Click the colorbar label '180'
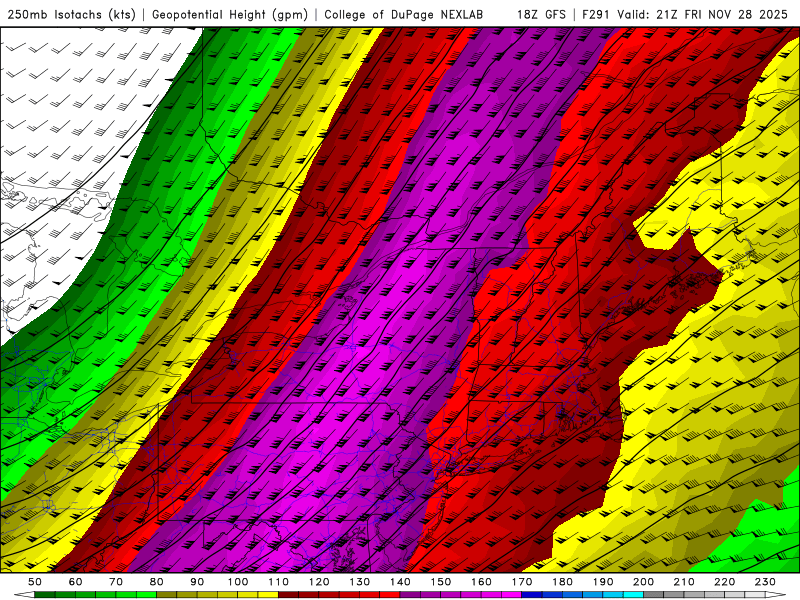The image size is (800, 600). pyautogui.click(x=562, y=582)
